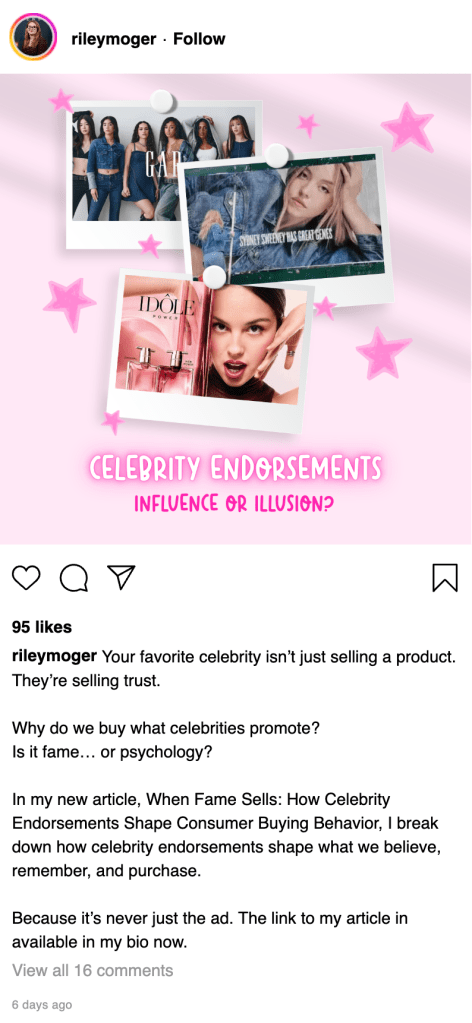
Task: Click rileymoger username in the caption
Action: (x=55, y=656)
